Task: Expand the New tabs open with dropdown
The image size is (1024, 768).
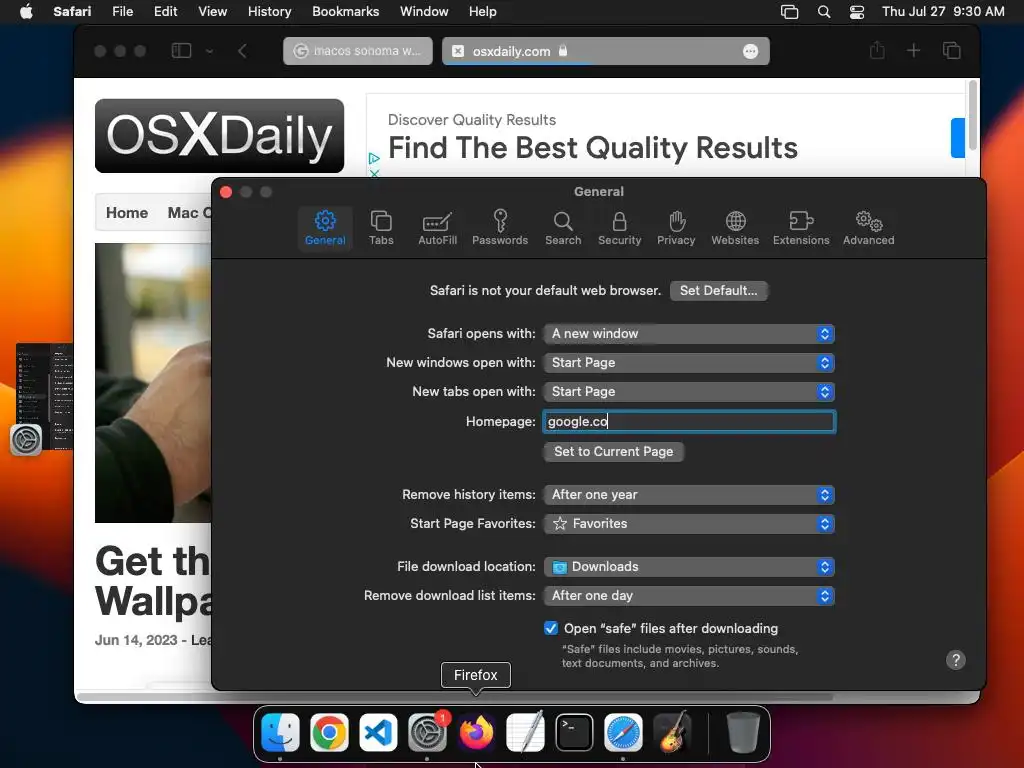Action: point(689,392)
